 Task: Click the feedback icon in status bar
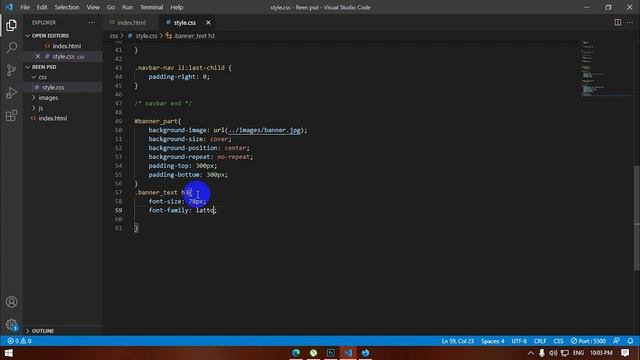tap(616, 341)
